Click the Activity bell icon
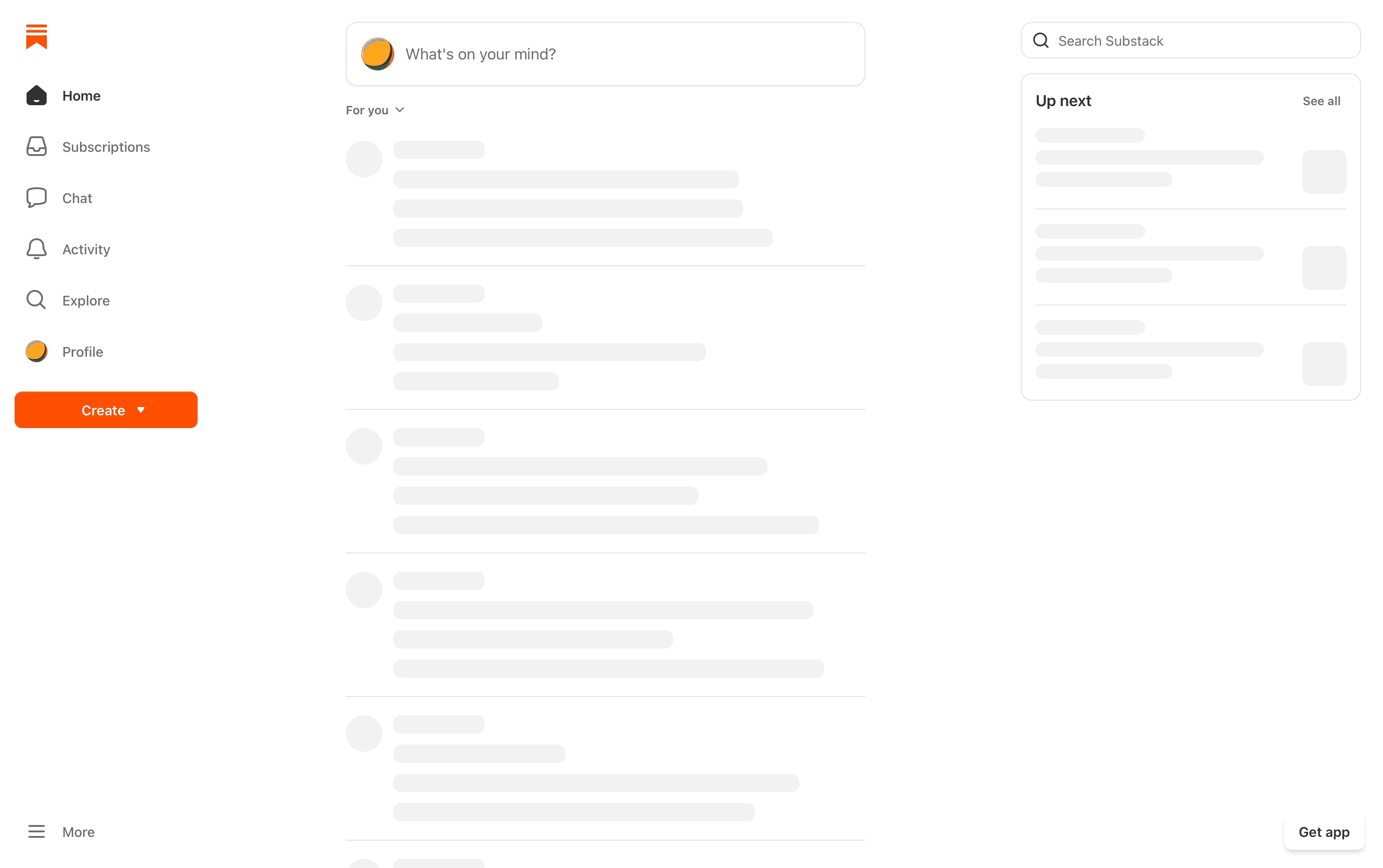This screenshot has width=1383, height=868. pyautogui.click(x=36, y=249)
